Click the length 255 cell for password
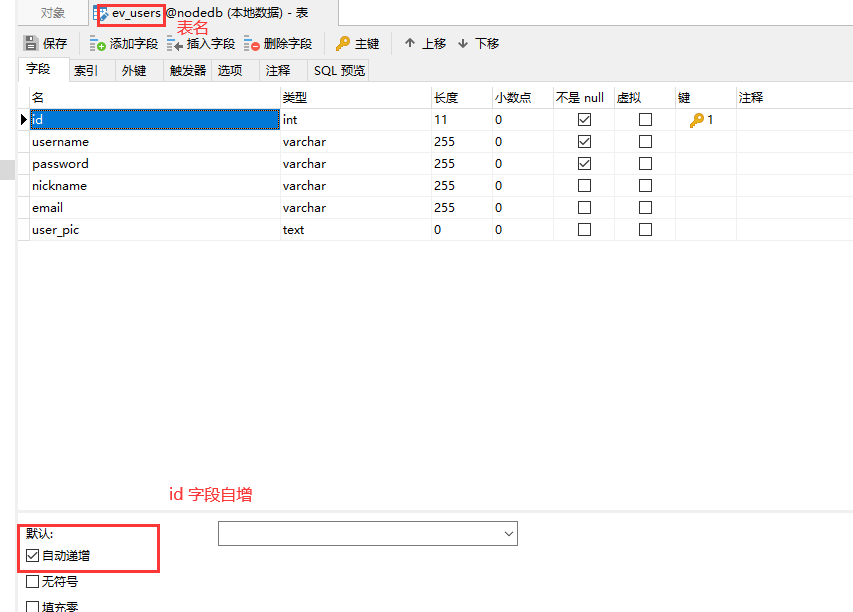Image resolution: width=853 pixels, height=612 pixels. (462, 164)
